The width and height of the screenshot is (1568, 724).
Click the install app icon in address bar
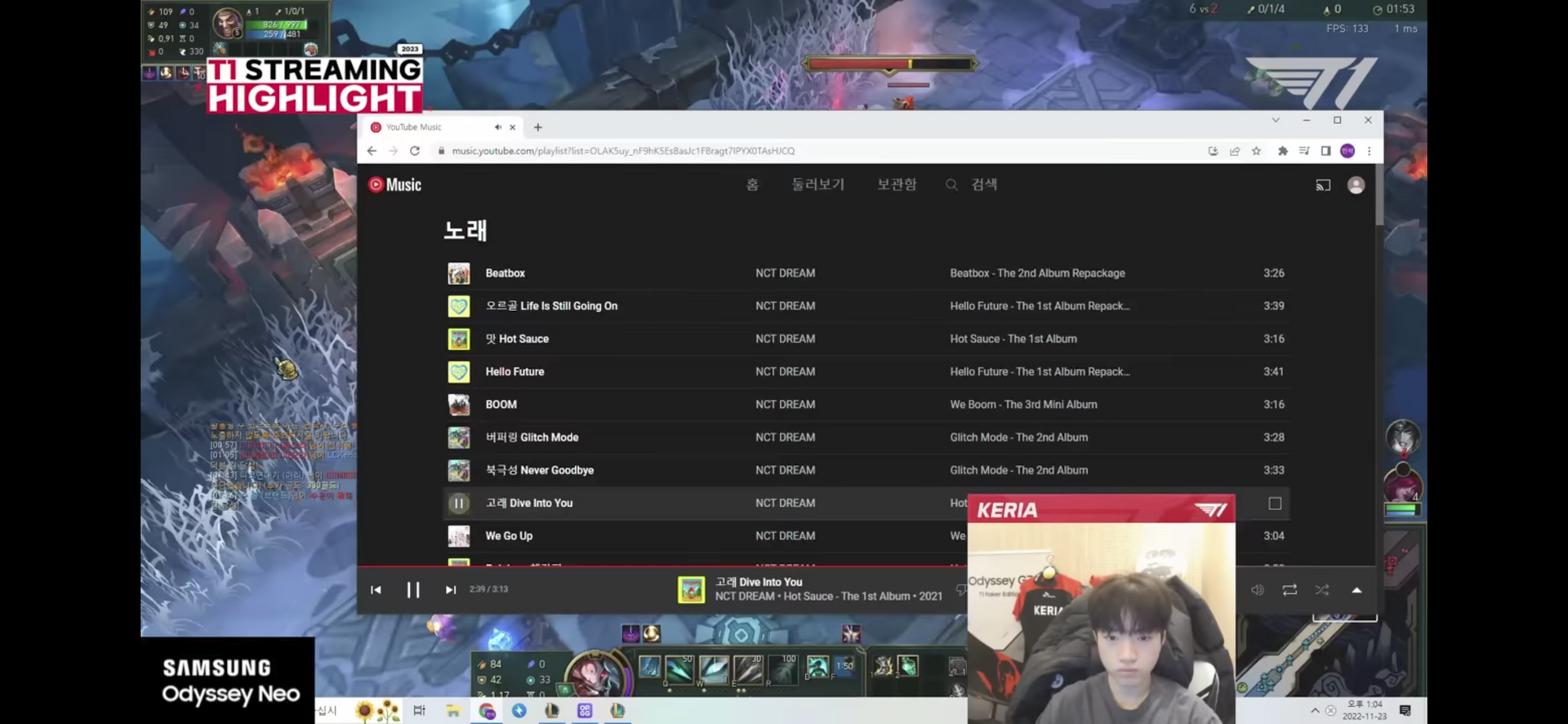[x=1213, y=151]
